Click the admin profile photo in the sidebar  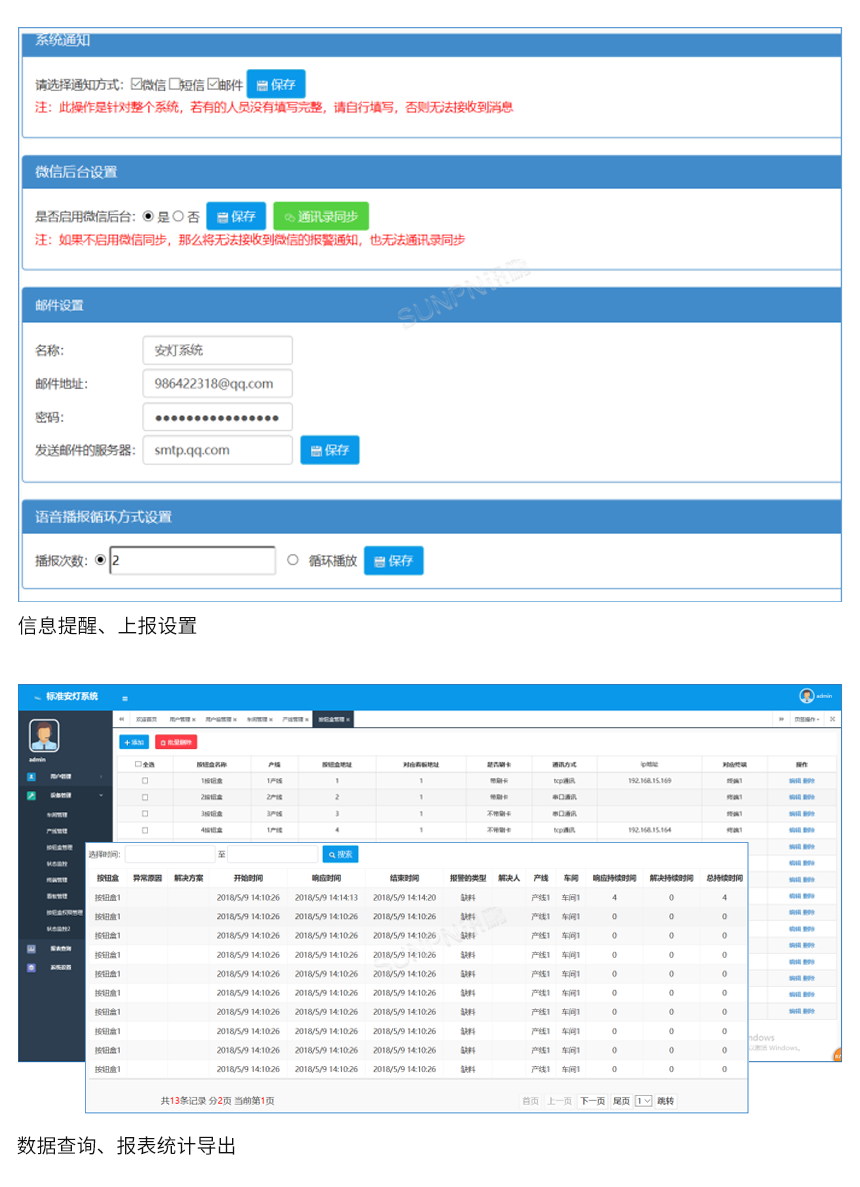point(44,737)
